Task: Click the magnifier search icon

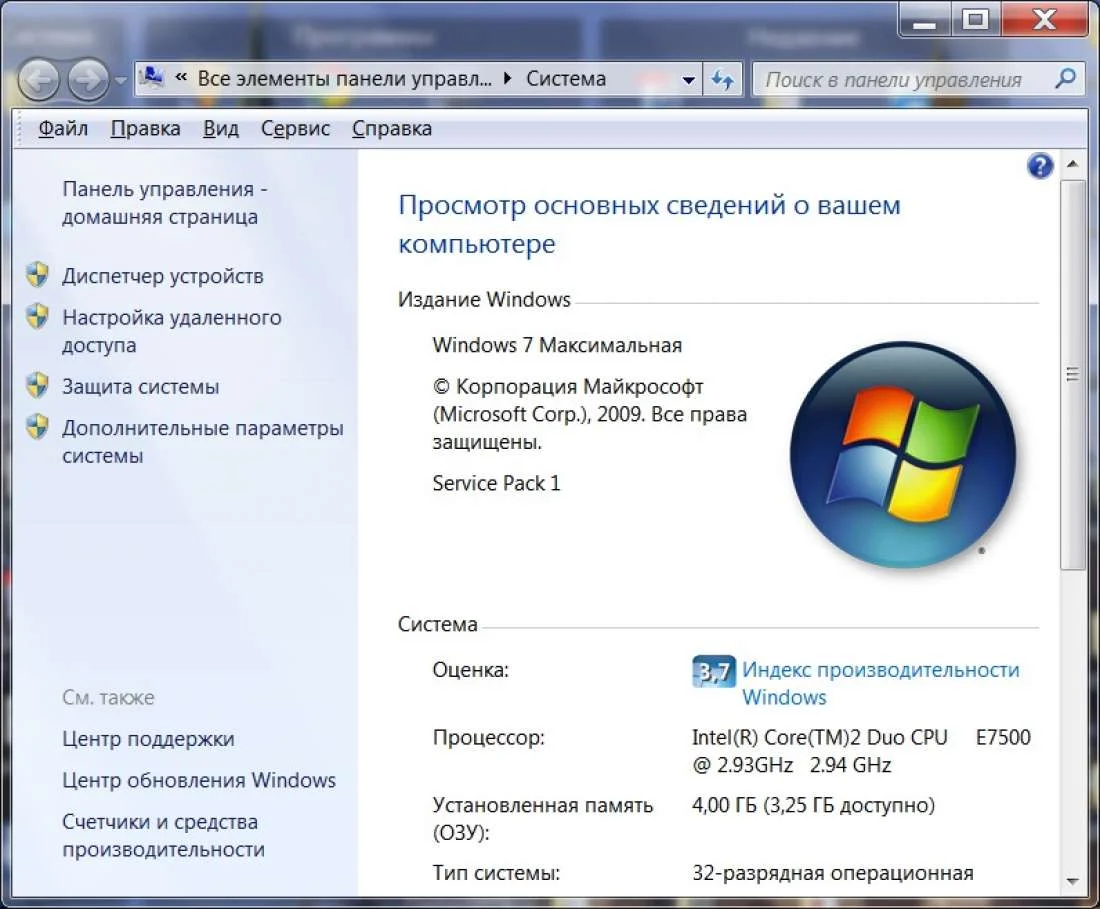Action: [1065, 79]
